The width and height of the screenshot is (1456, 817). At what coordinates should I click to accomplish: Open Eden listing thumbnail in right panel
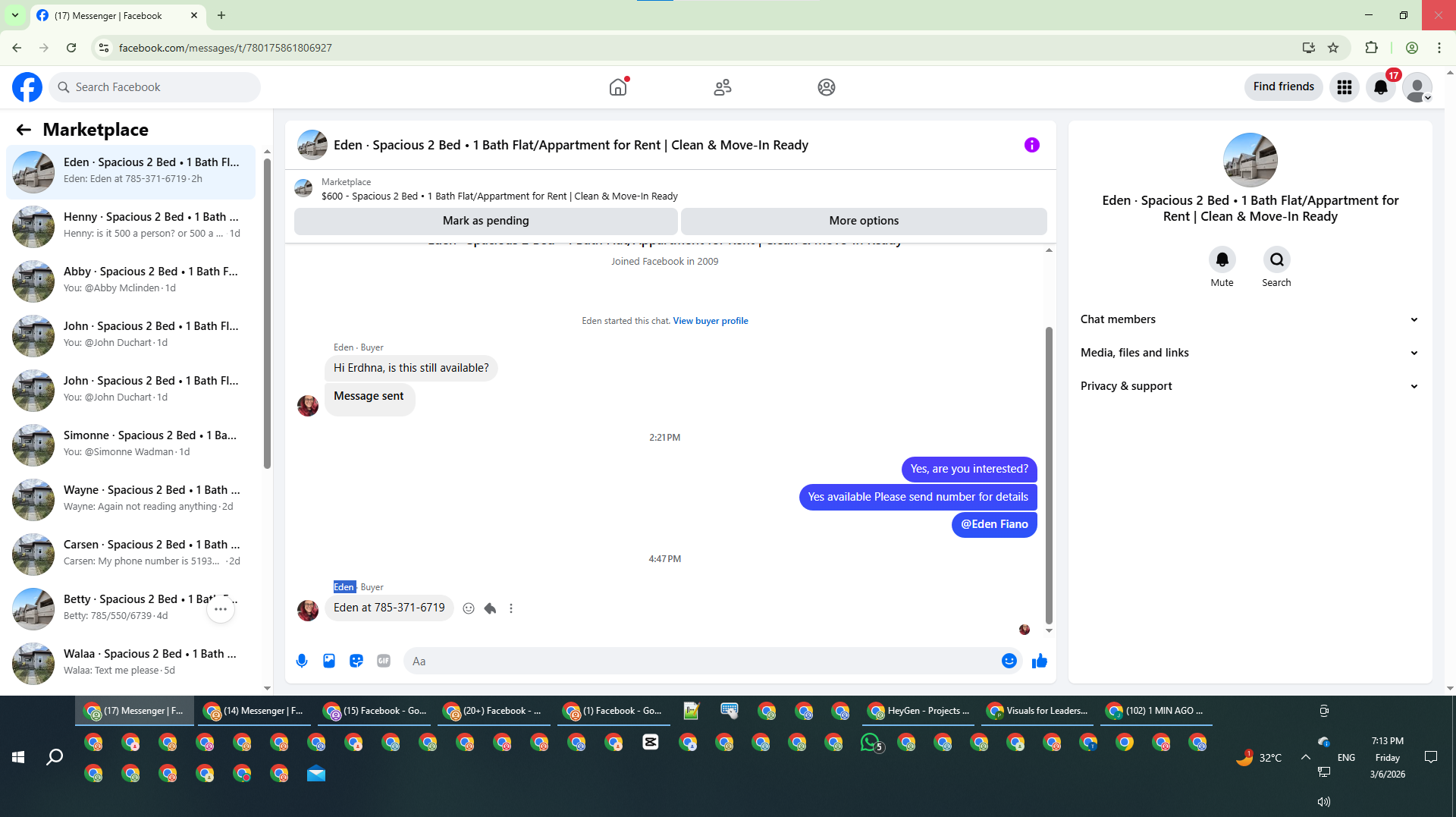tap(1250, 160)
